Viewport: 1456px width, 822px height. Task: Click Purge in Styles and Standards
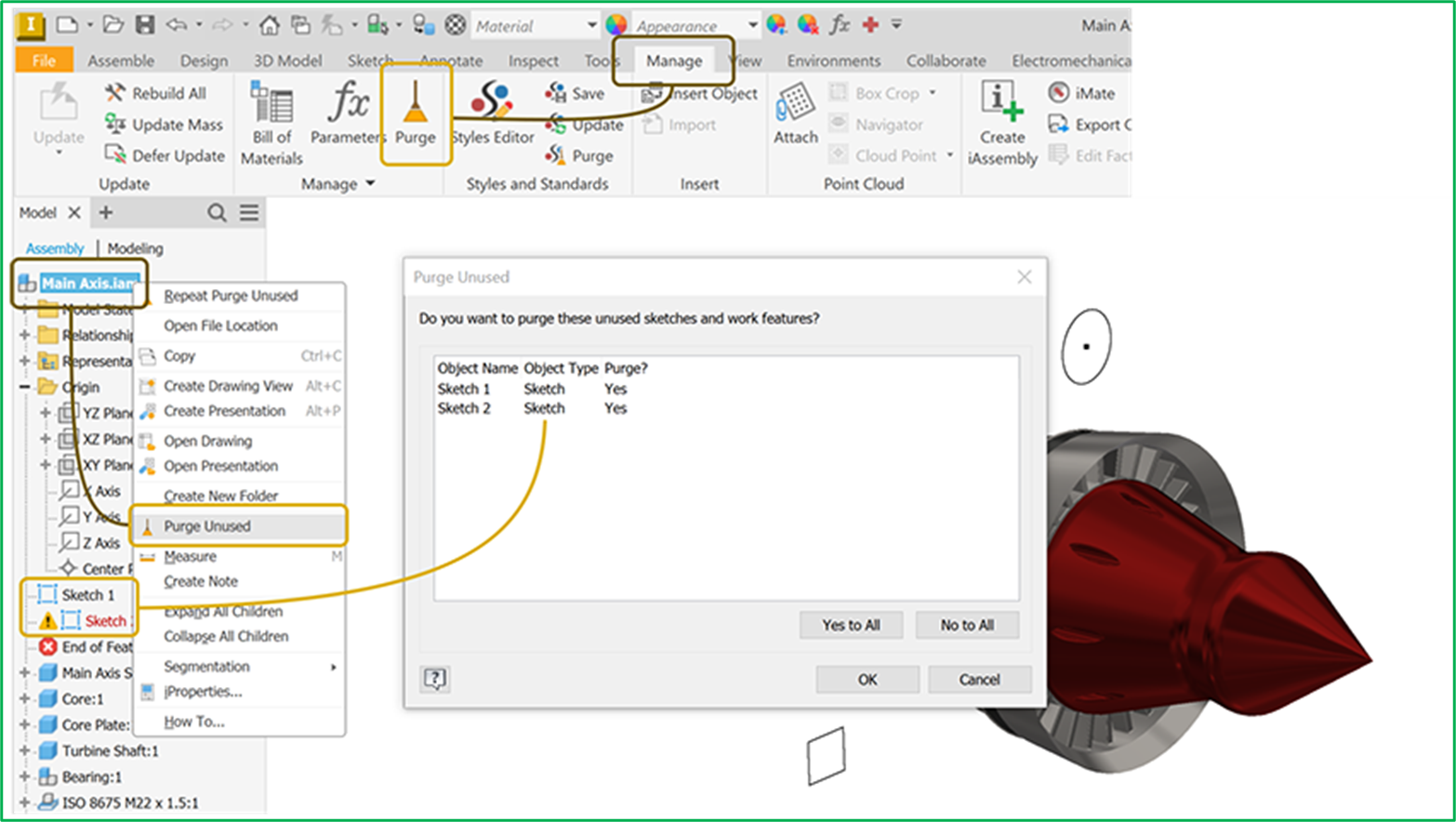tap(579, 155)
